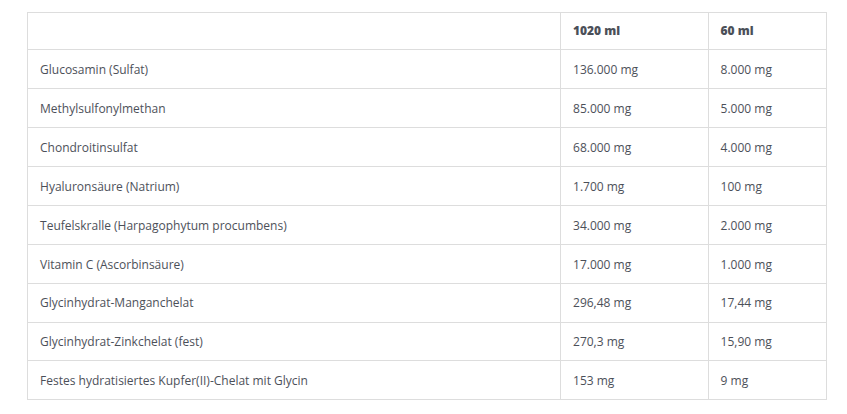Select Teufelskralle (Harpagophytum procumbens) text
Screen dimensions: 847x414
tap(163, 226)
